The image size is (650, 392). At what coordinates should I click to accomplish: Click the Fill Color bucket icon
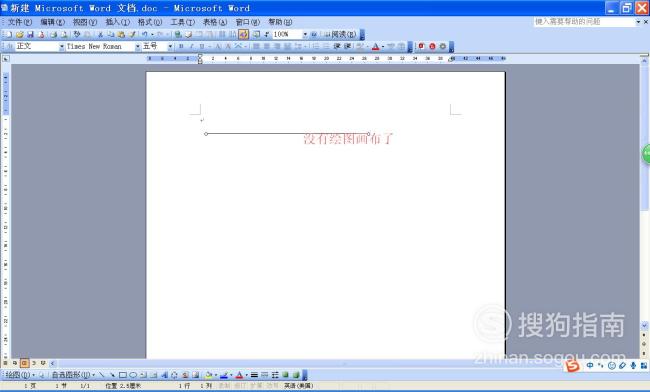tap(209, 375)
